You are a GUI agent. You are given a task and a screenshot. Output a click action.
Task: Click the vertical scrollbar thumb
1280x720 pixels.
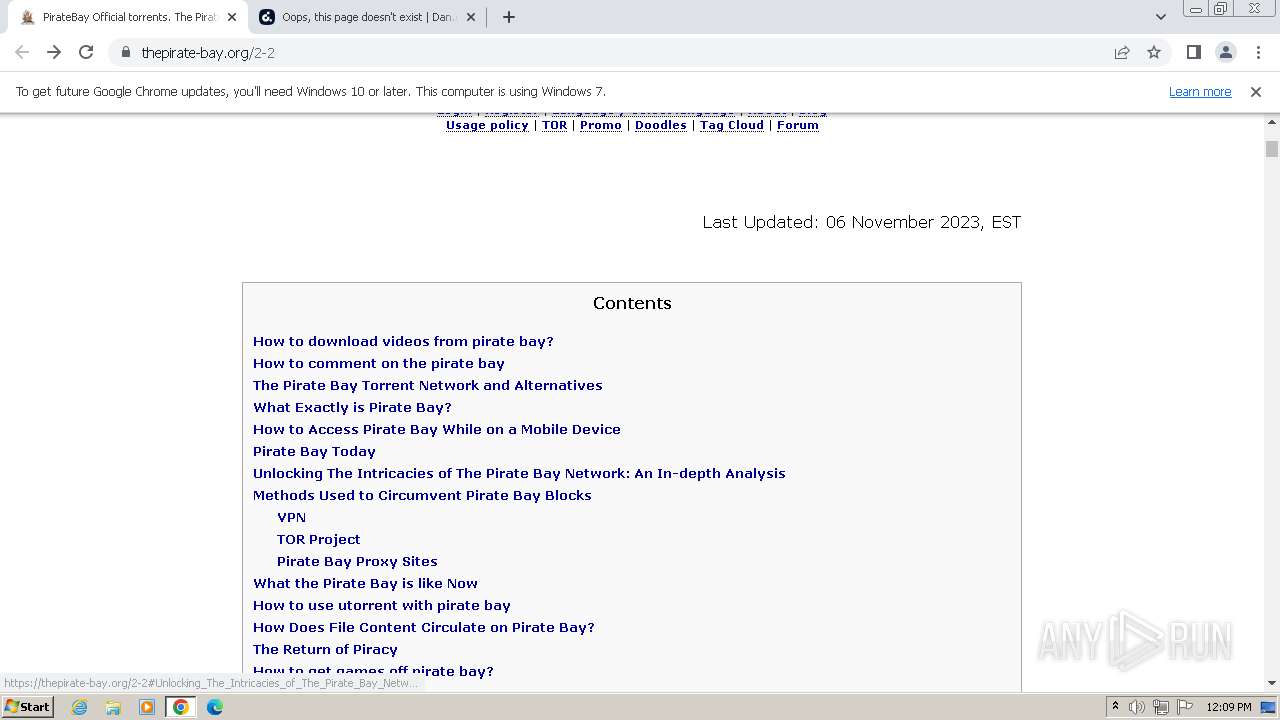point(1271,149)
